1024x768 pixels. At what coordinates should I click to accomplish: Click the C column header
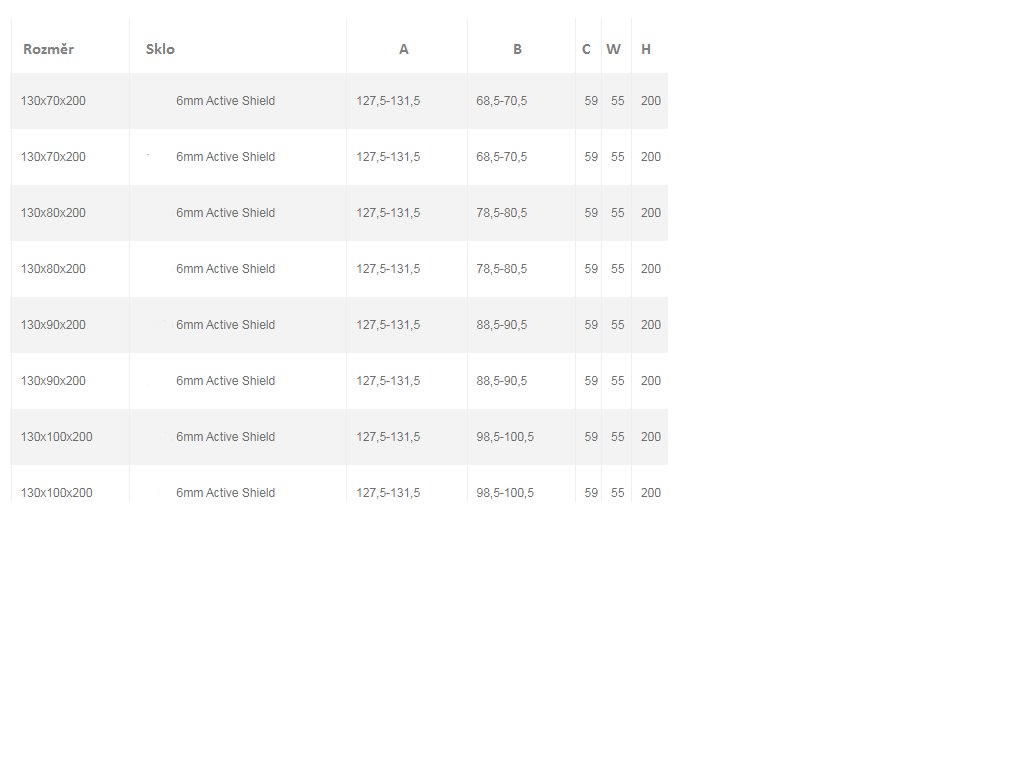(x=586, y=49)
